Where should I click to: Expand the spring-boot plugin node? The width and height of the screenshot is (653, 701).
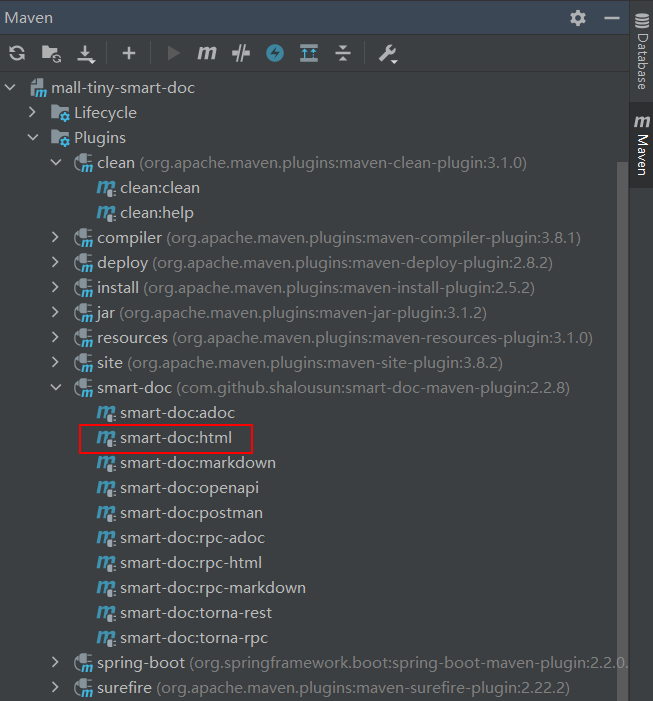(x=55, y=663)
